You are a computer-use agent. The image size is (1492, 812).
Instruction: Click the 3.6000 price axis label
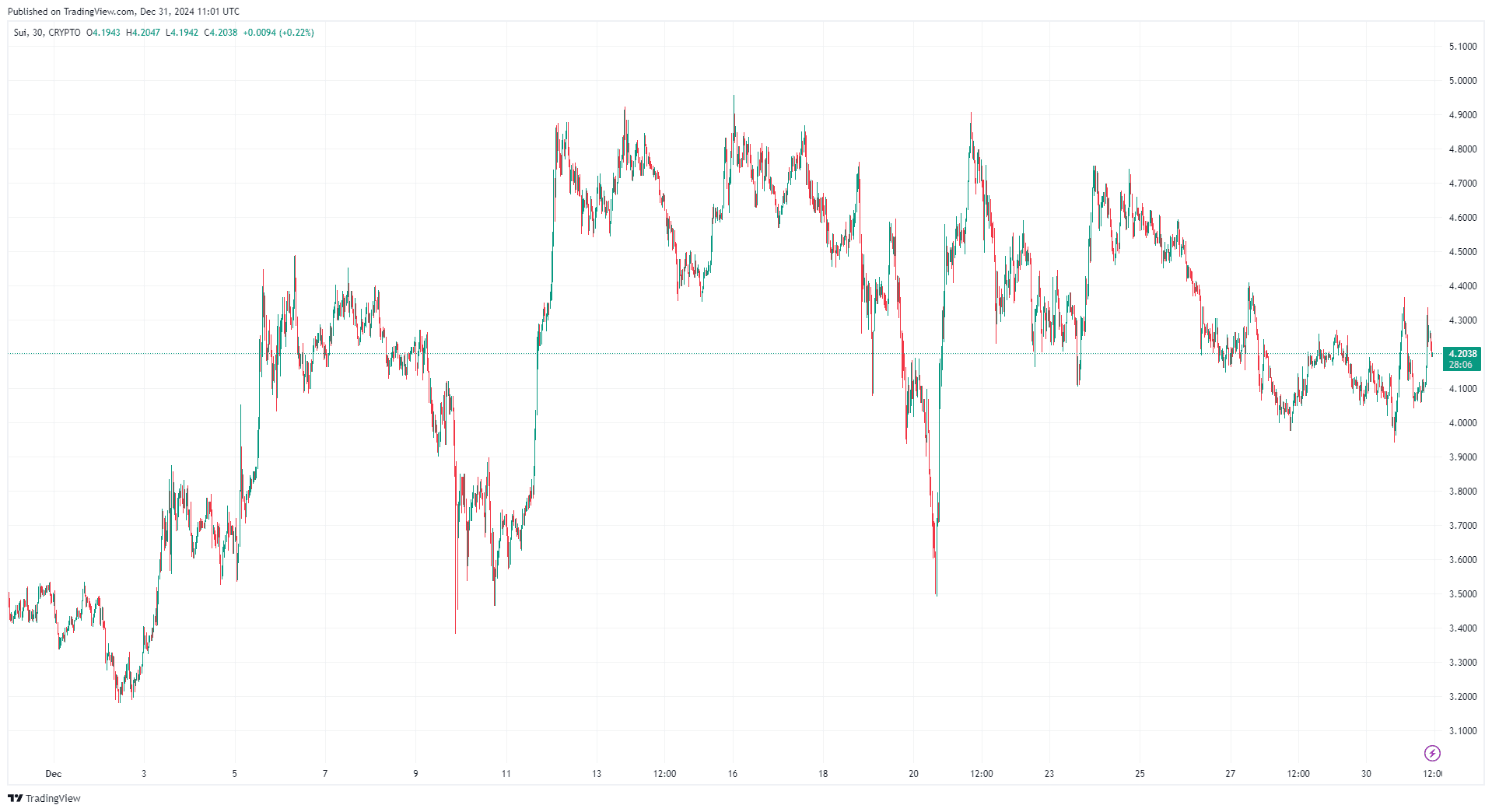point(1462,560)
